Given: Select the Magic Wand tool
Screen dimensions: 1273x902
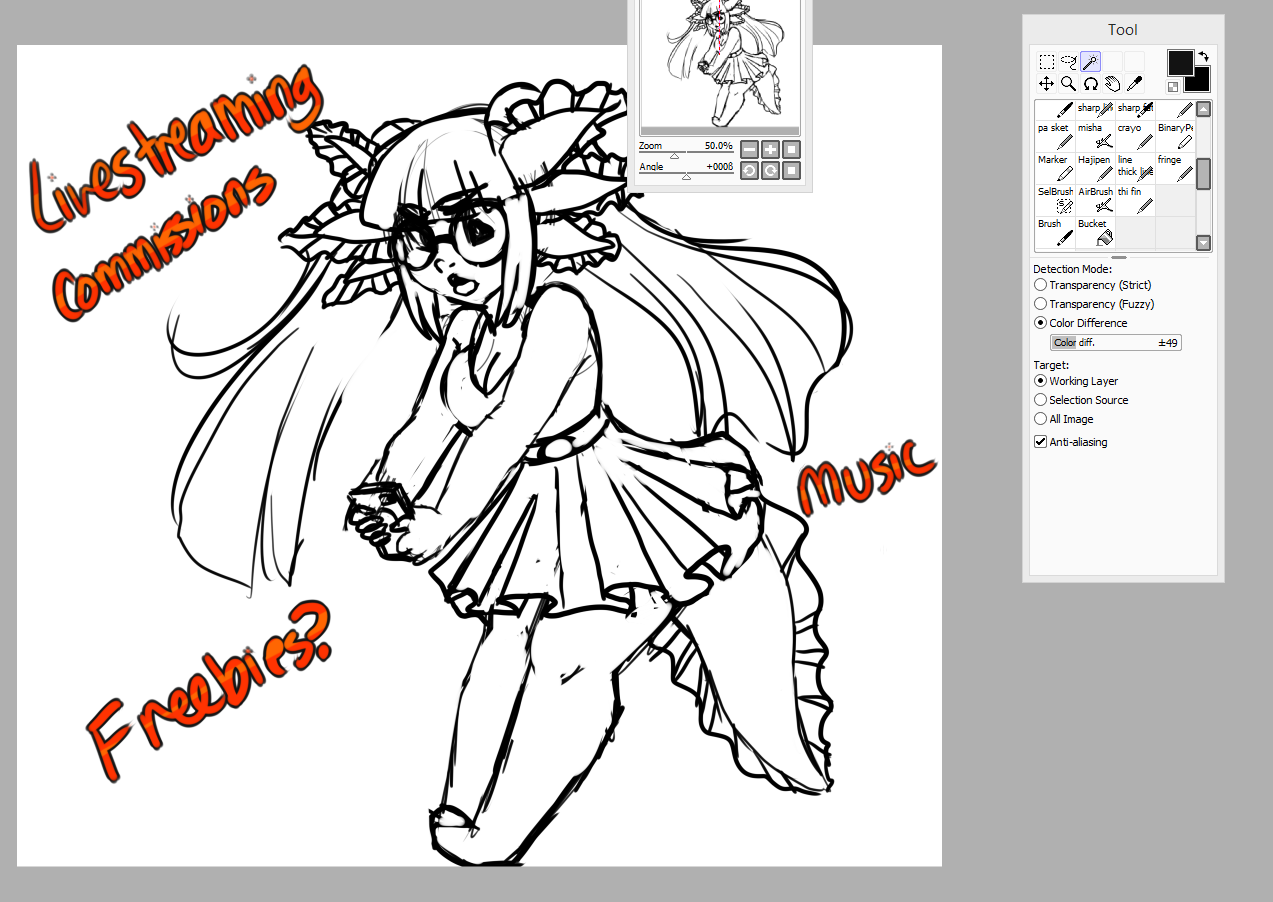Looking at the screenshot, I should tap(1090, 62).
